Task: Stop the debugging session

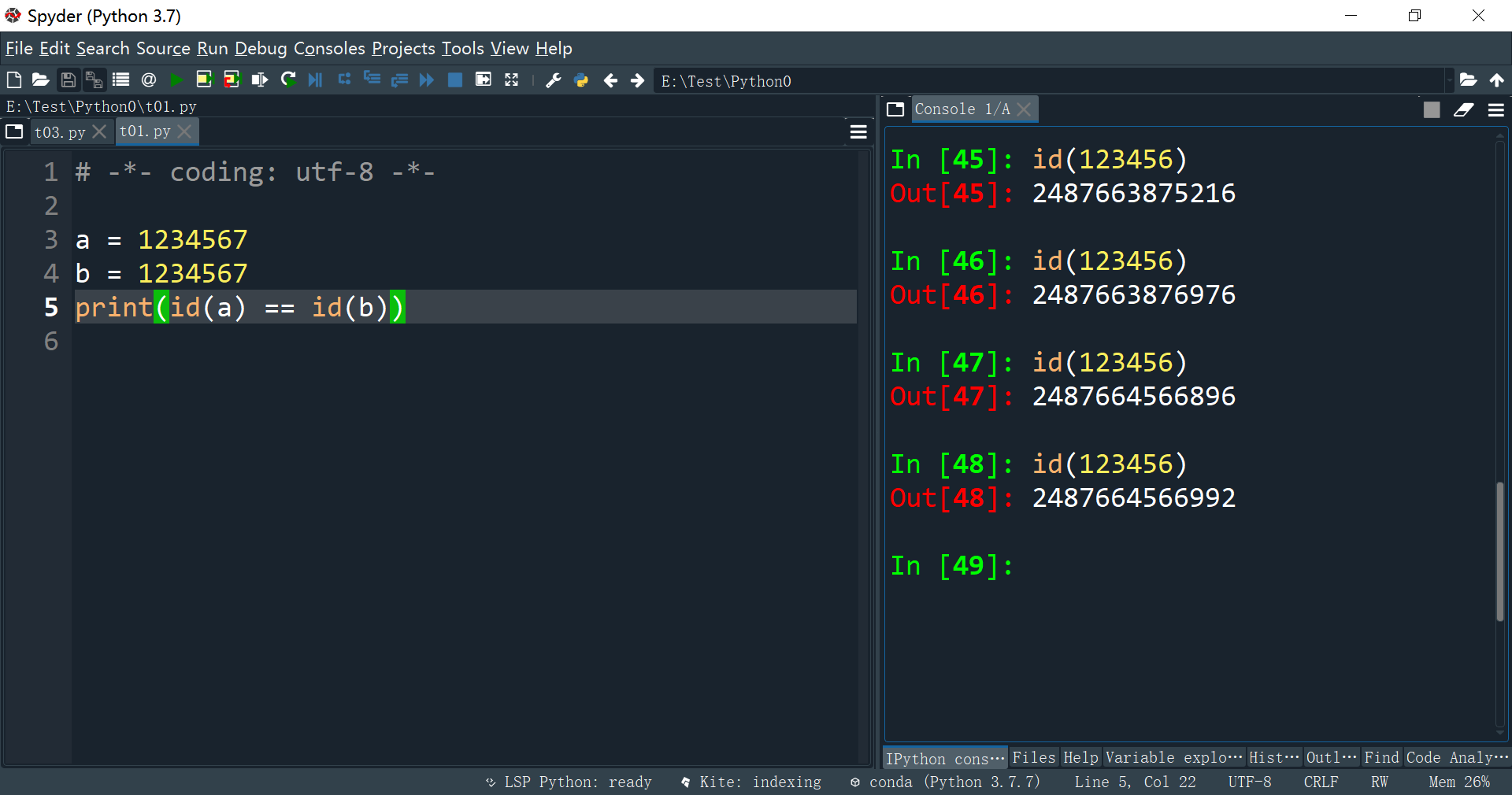Action: coord(455,79)
